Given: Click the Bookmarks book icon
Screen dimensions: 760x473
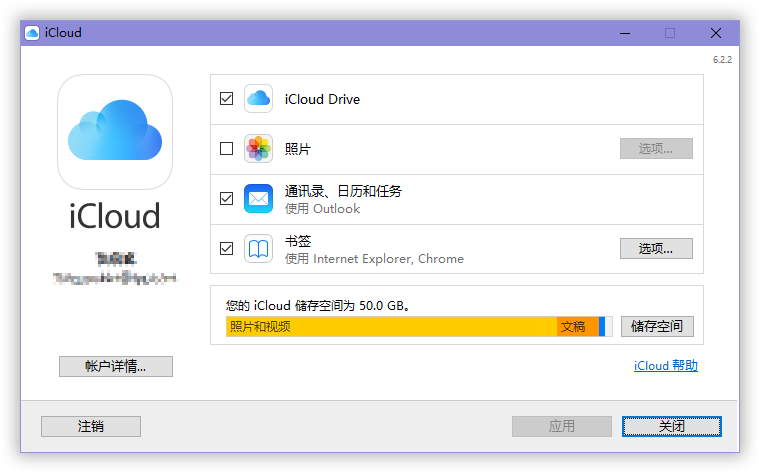Looking at the screenshot, I should (x=258, y=249).
